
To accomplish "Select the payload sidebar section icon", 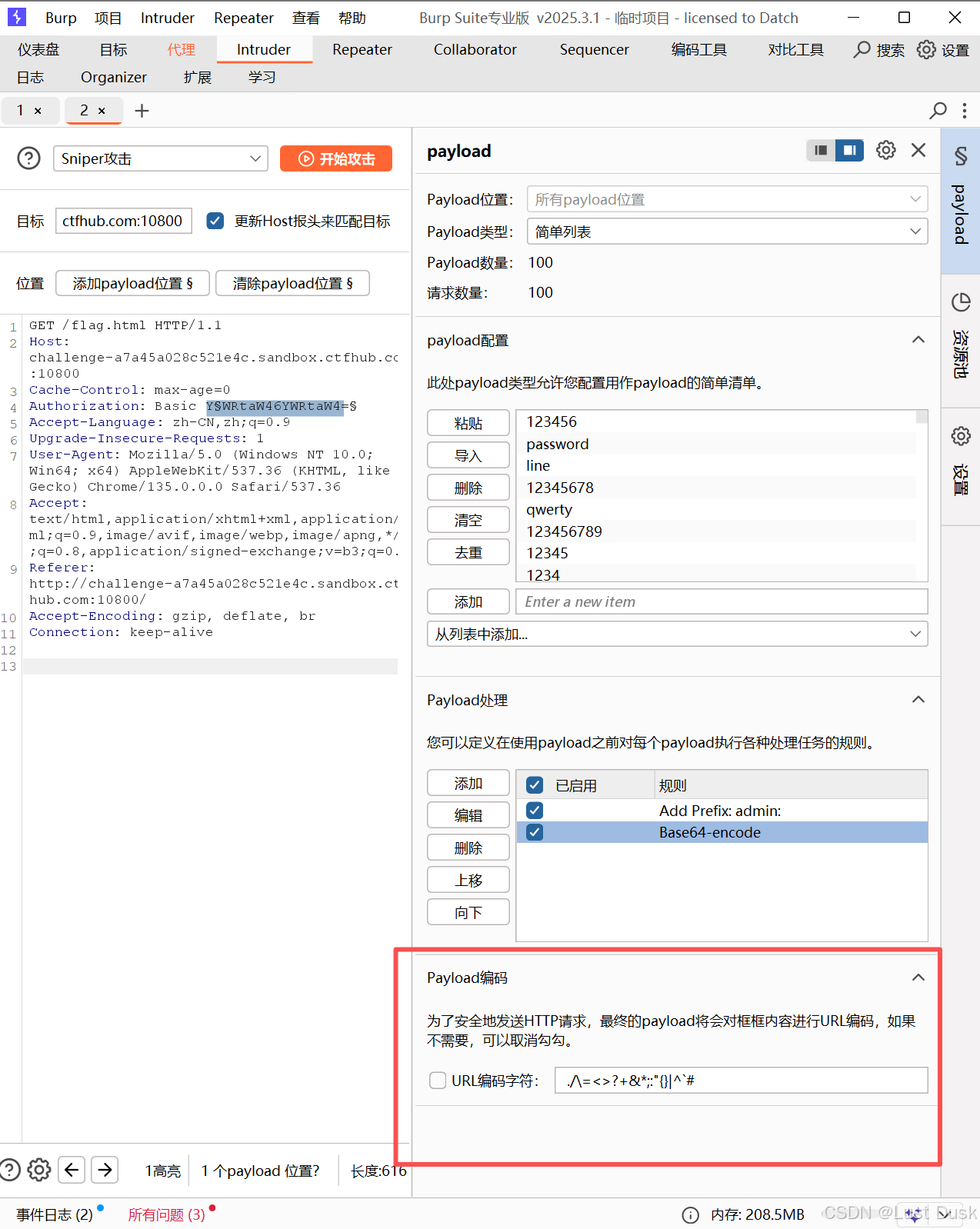I will pos(961,156).
